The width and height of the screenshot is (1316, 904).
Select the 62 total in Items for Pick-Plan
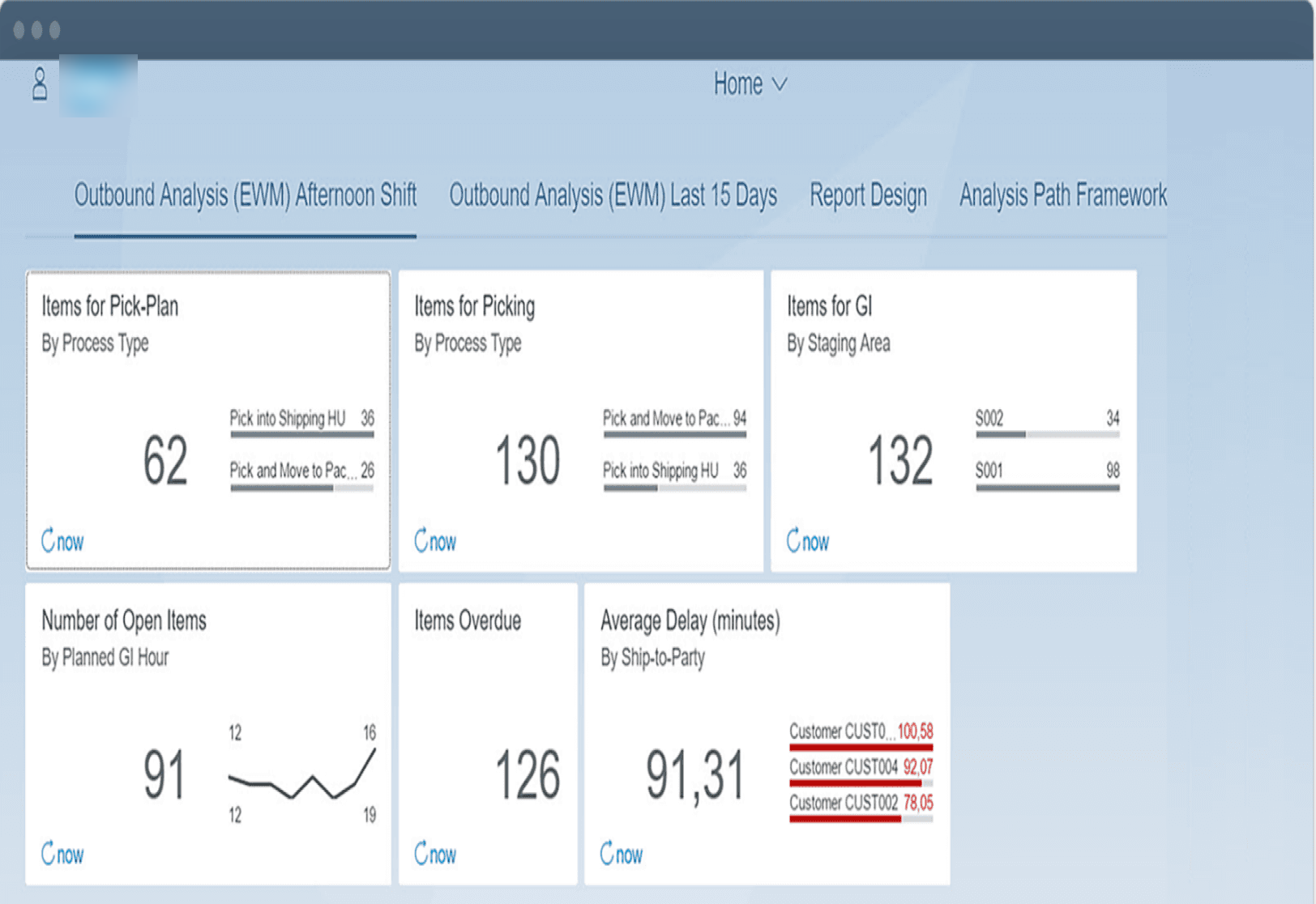click(x=165, y=461)
